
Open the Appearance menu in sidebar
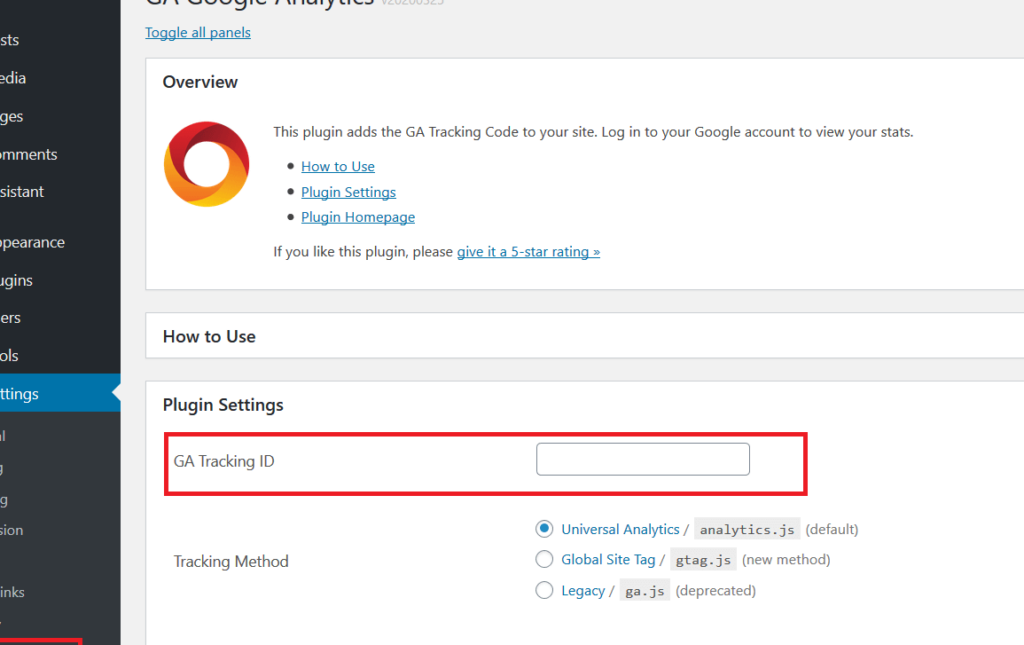tap(60, 242)
